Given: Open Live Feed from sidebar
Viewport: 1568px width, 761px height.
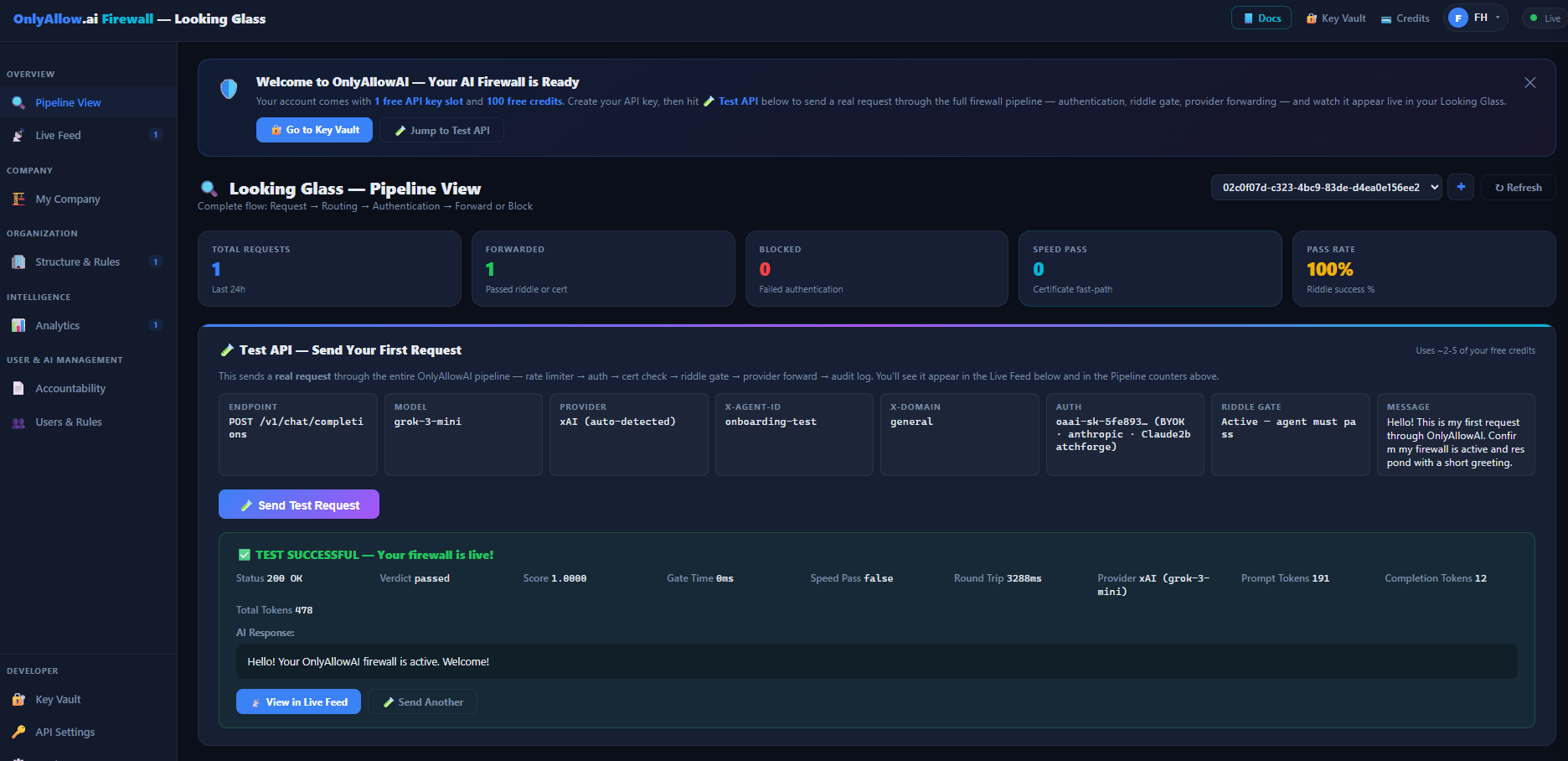Looking at the screenshot, I should 88,136.
